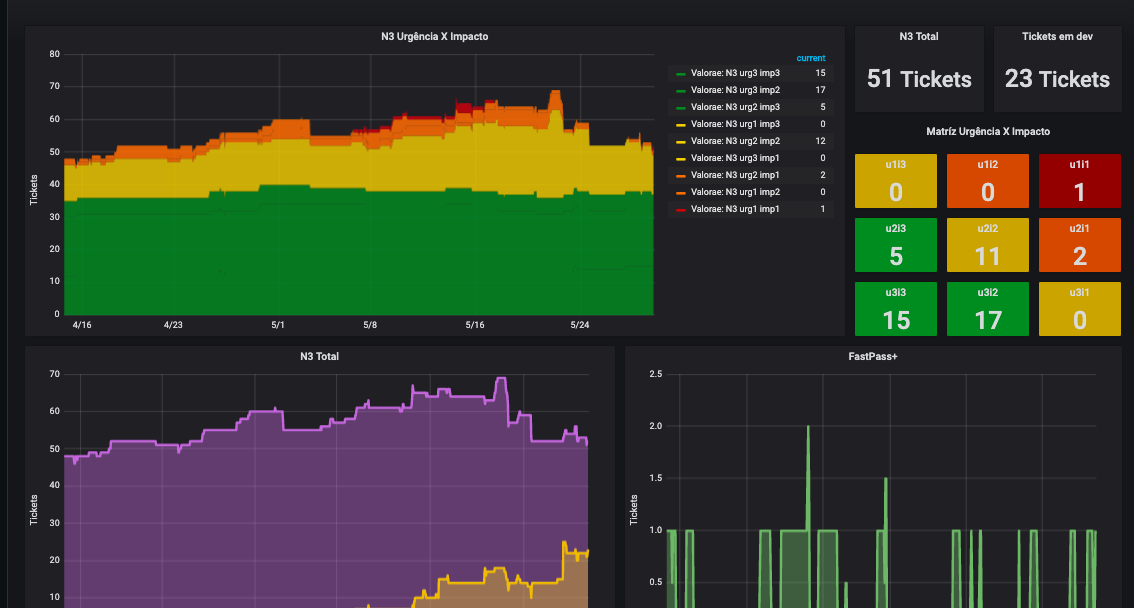
Task: Select the green u2i3 tile showing 5
Action: click(896, 245)
